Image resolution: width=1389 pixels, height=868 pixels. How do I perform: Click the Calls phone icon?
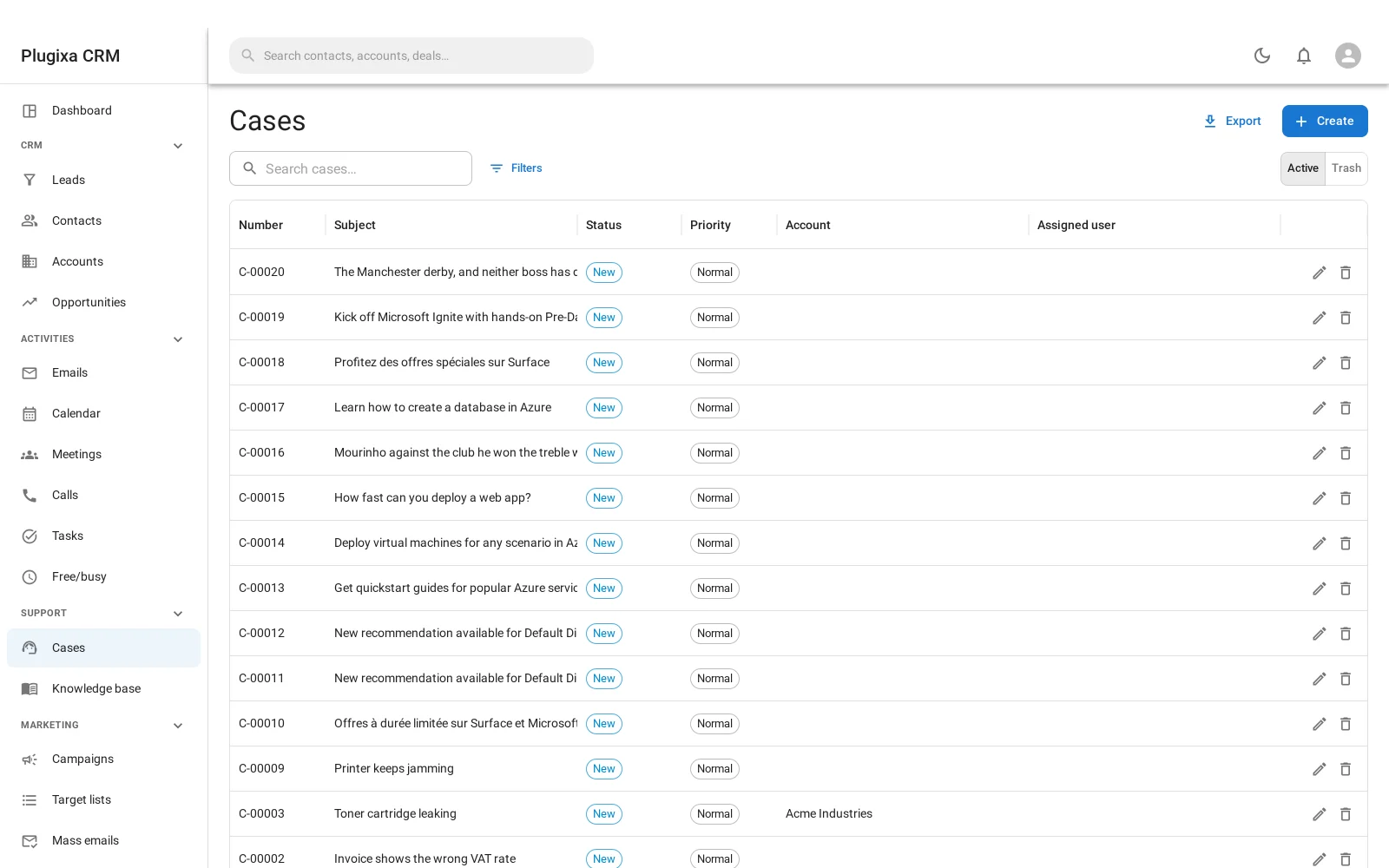(x=30, y=495)
